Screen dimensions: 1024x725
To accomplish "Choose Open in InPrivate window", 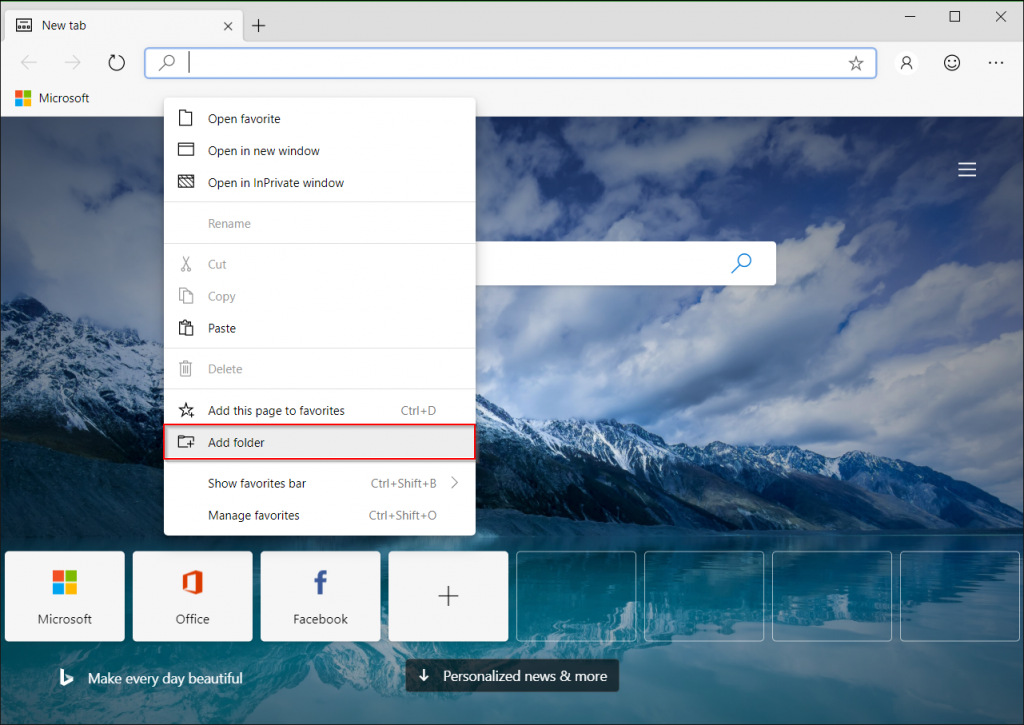I will coord(277,182).
